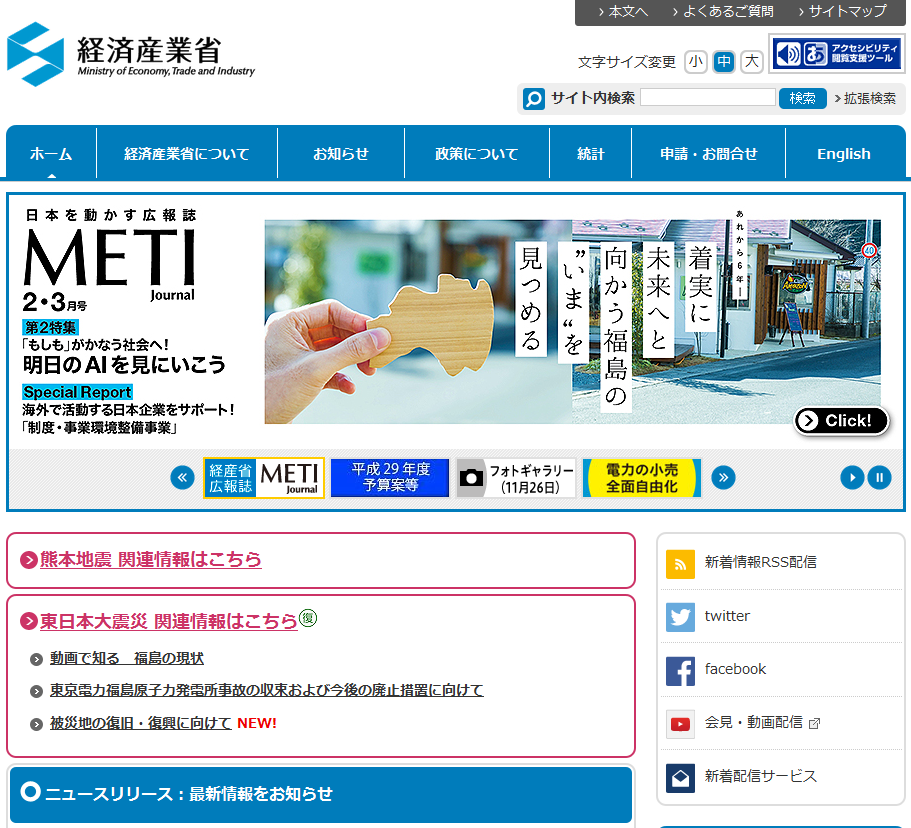
Task: Open the main Fukushima banner image
Action: tap(572, 321)
